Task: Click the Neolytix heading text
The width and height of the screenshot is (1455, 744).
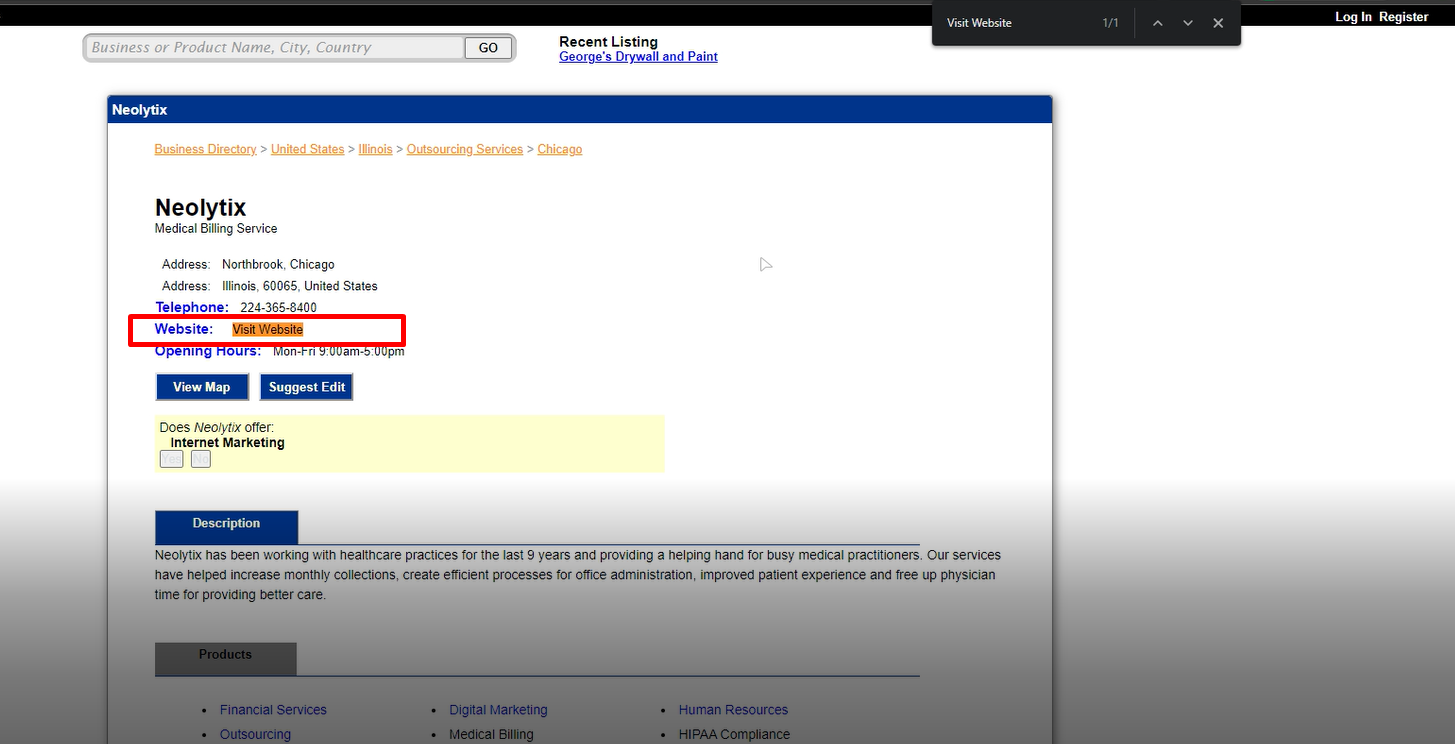Action: click(x=200, y=208)
